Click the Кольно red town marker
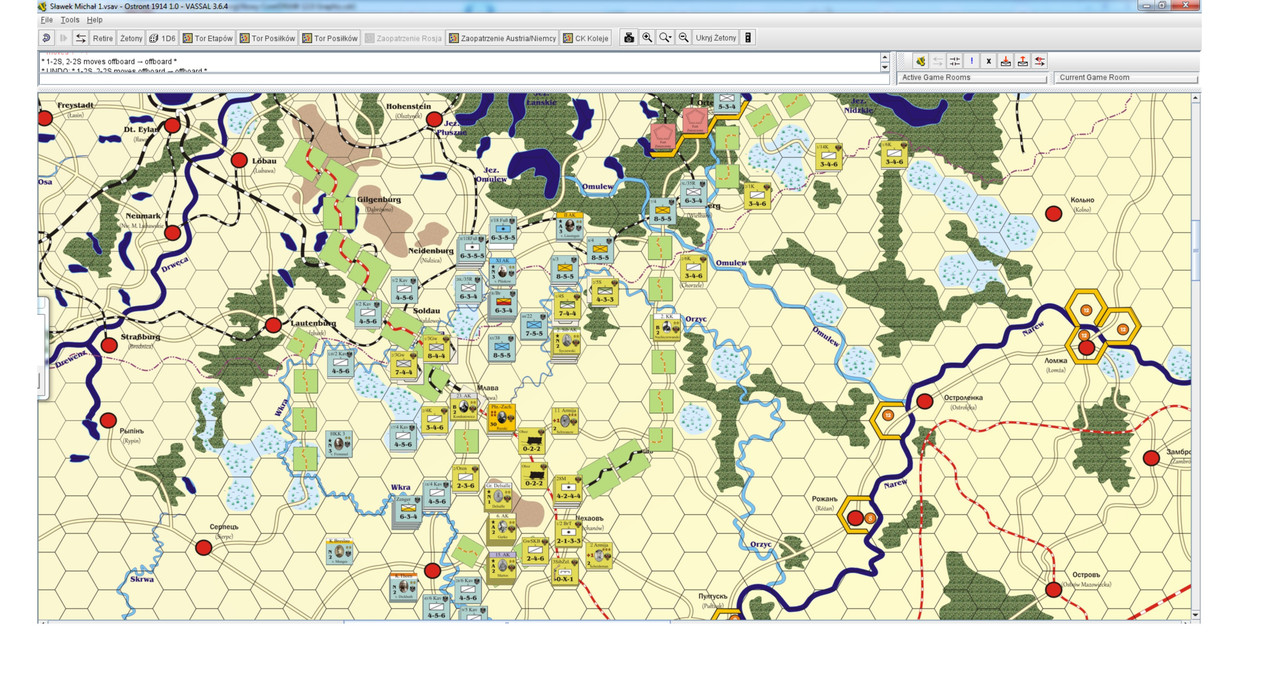The width and height of the screenshot is (1280, 693). (1053, 213)
